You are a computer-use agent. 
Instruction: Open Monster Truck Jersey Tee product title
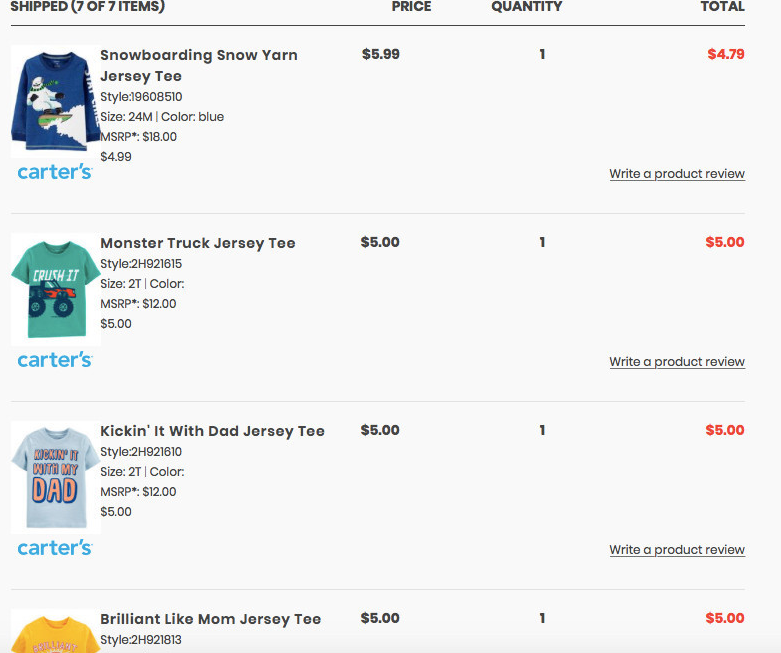coord(198,243)
